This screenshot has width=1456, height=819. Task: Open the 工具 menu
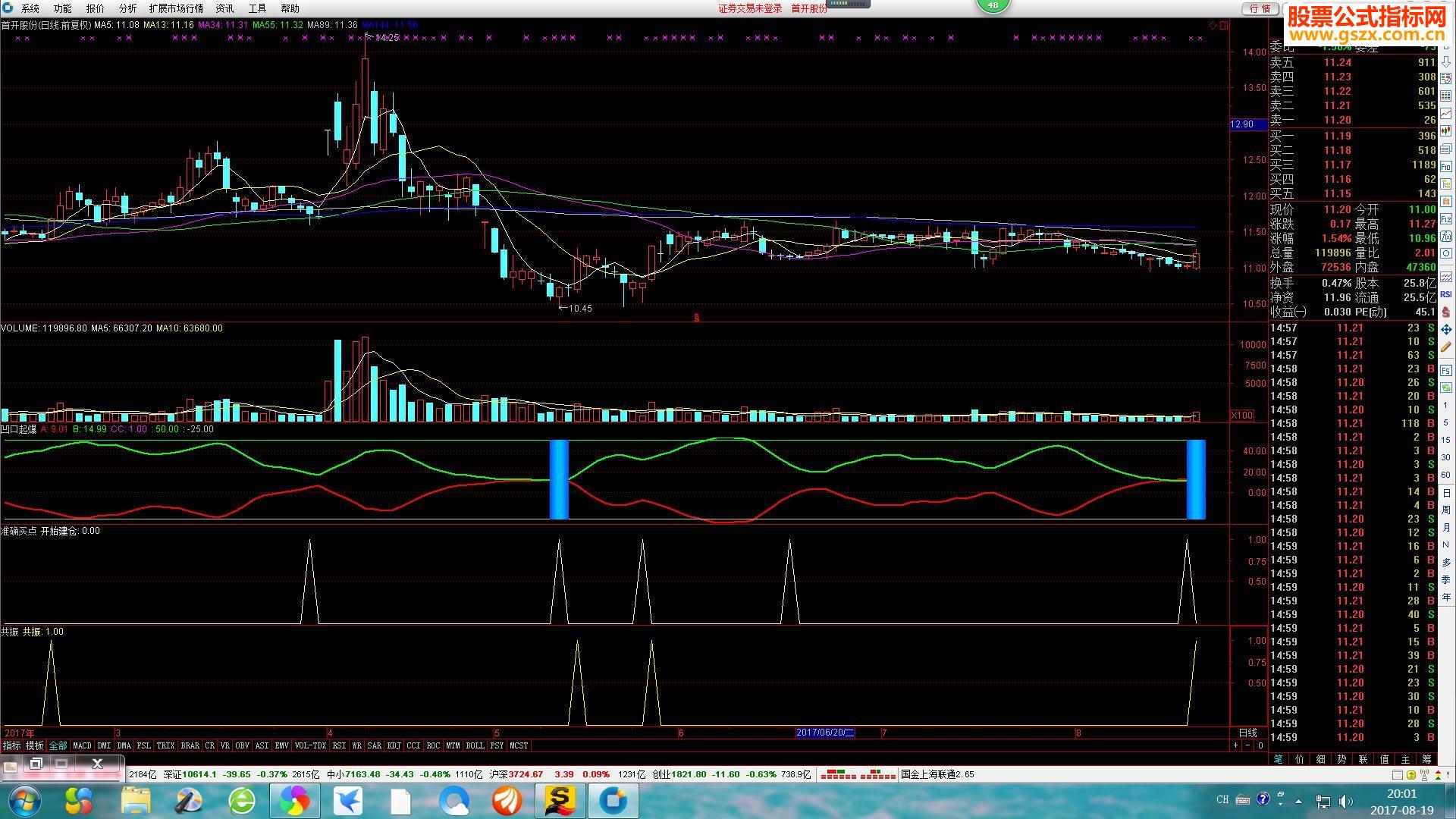257,8
